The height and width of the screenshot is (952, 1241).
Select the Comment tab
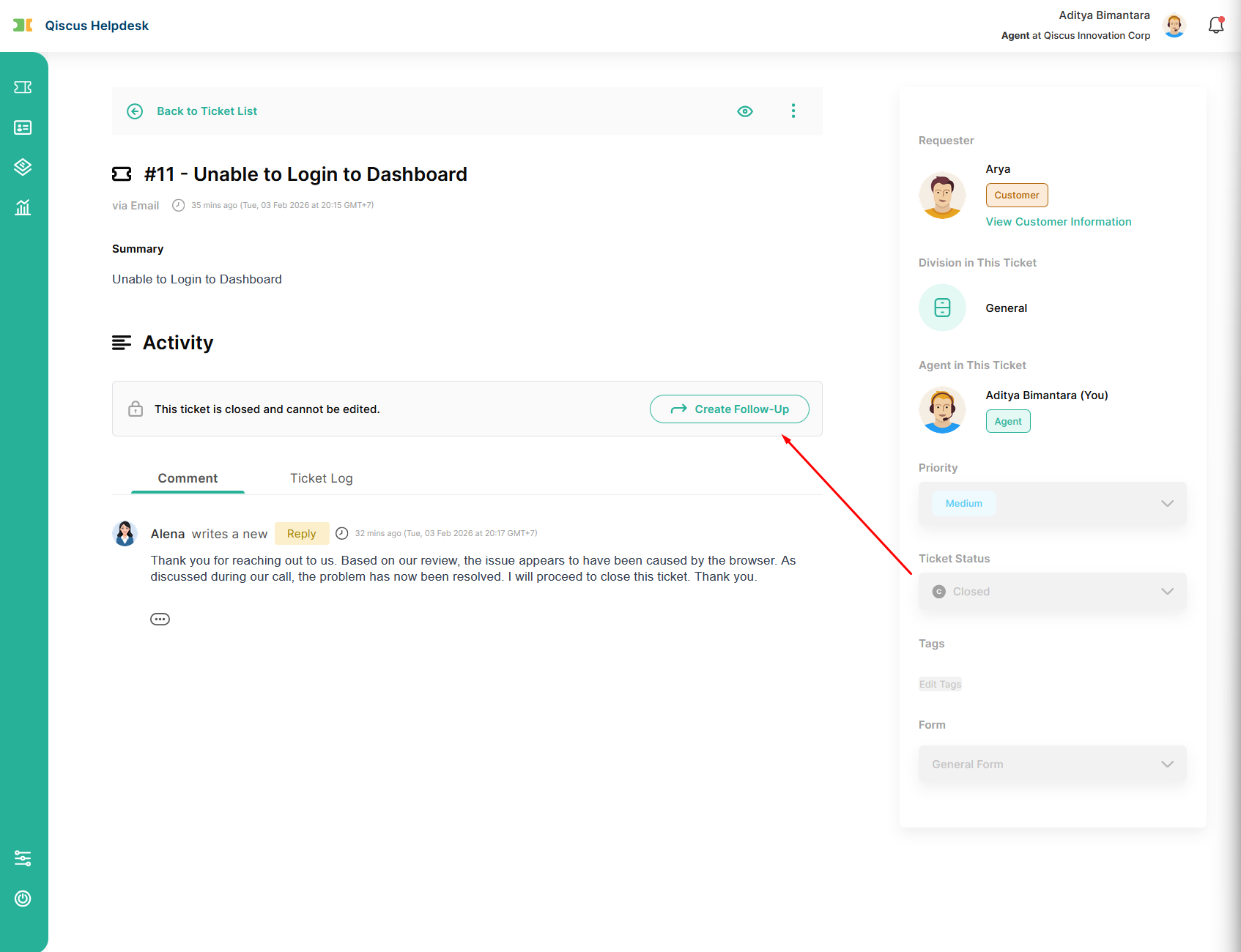[188, 478]
